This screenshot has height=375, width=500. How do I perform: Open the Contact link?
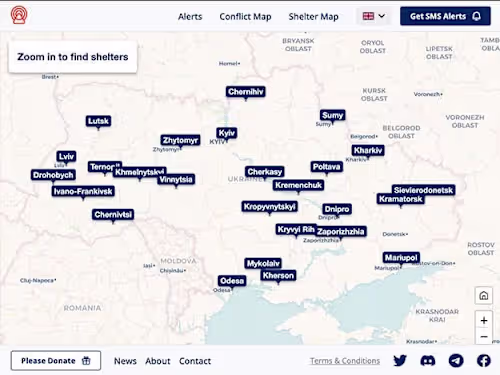(195, 361)
